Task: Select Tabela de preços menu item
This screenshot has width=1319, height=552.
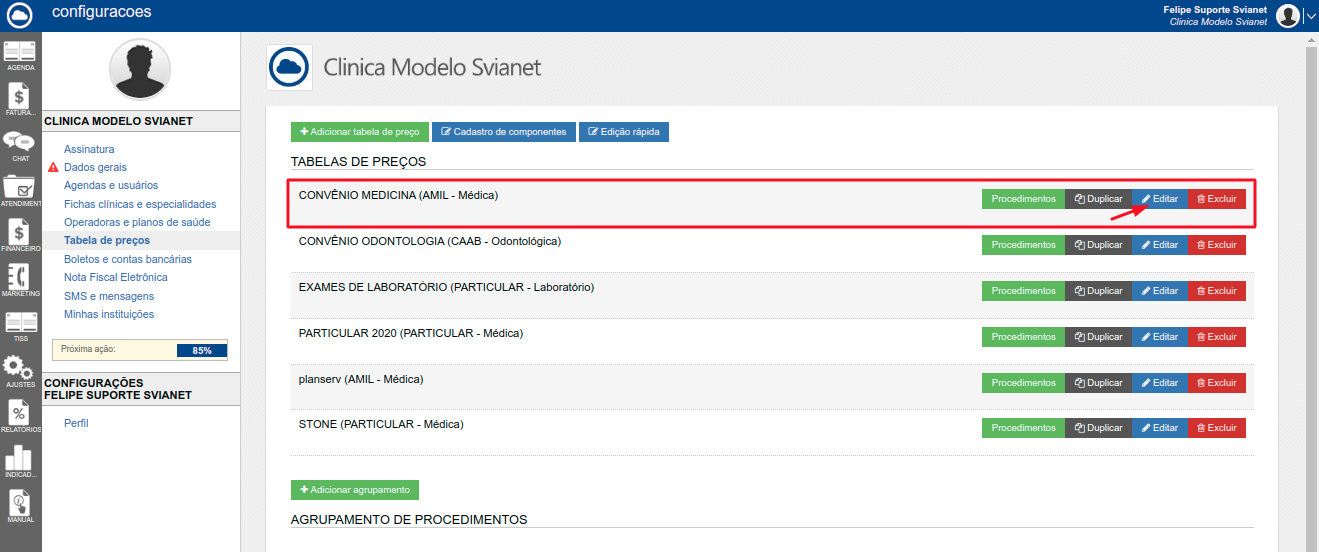Action: [x=107, y=241]
